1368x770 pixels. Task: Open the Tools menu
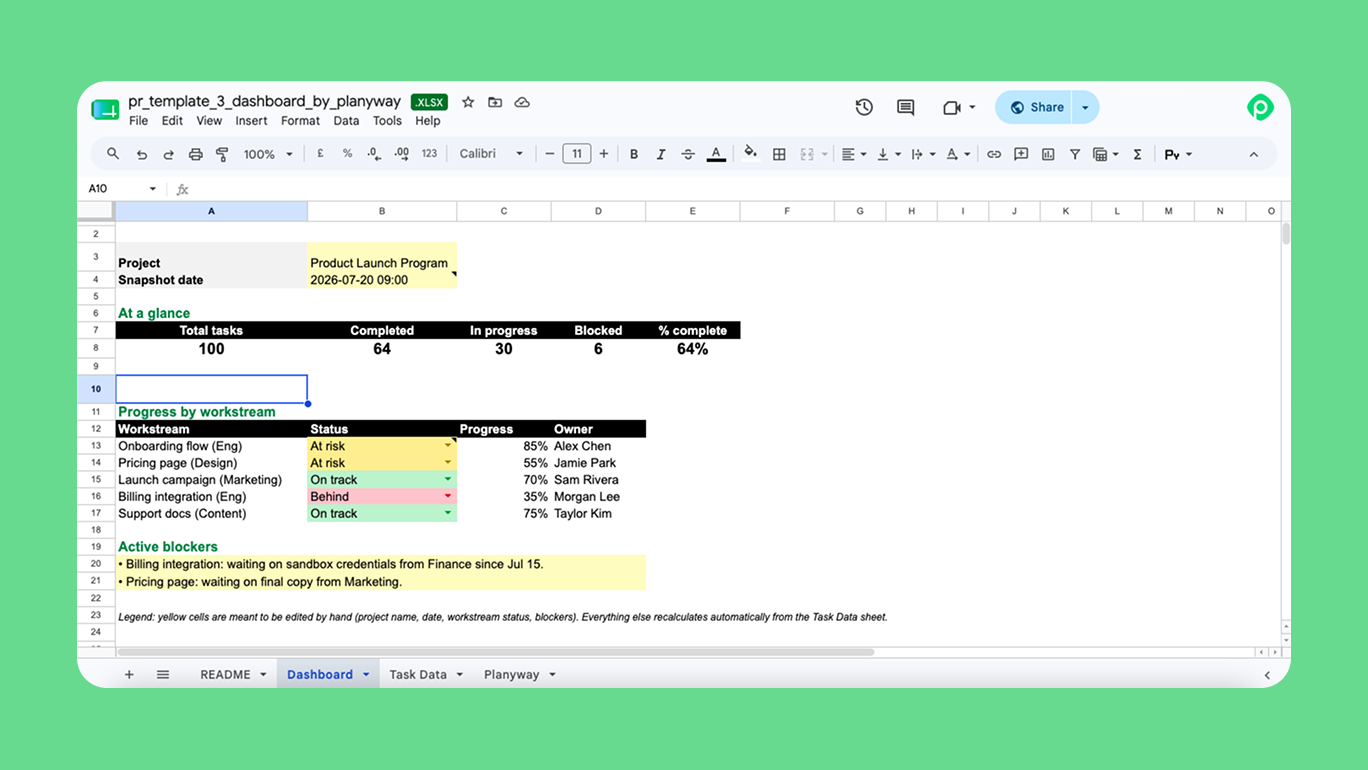(x=387, y=121)
